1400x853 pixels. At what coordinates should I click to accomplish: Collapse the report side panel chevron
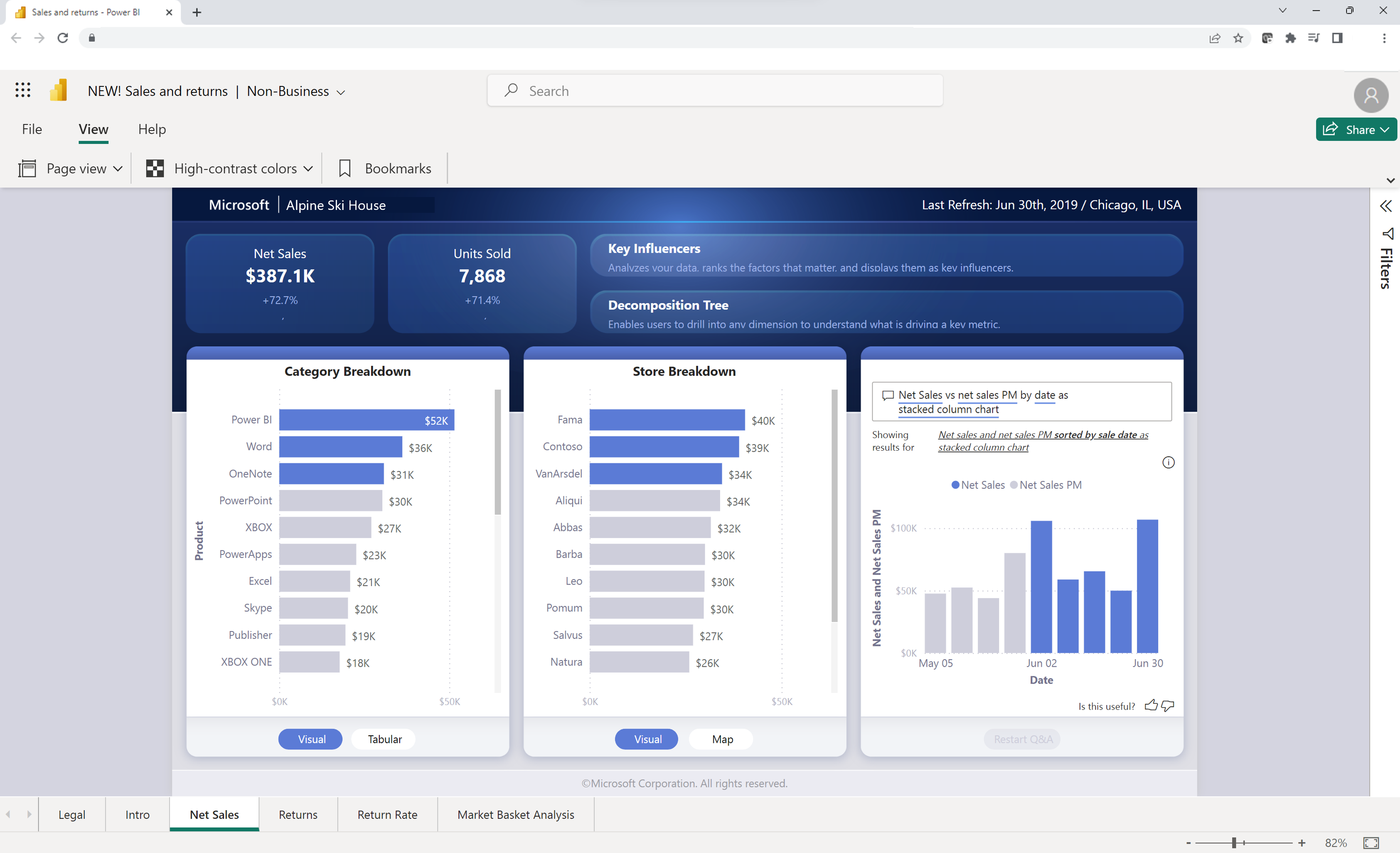pyautogui.click(x=1385, y=206)
